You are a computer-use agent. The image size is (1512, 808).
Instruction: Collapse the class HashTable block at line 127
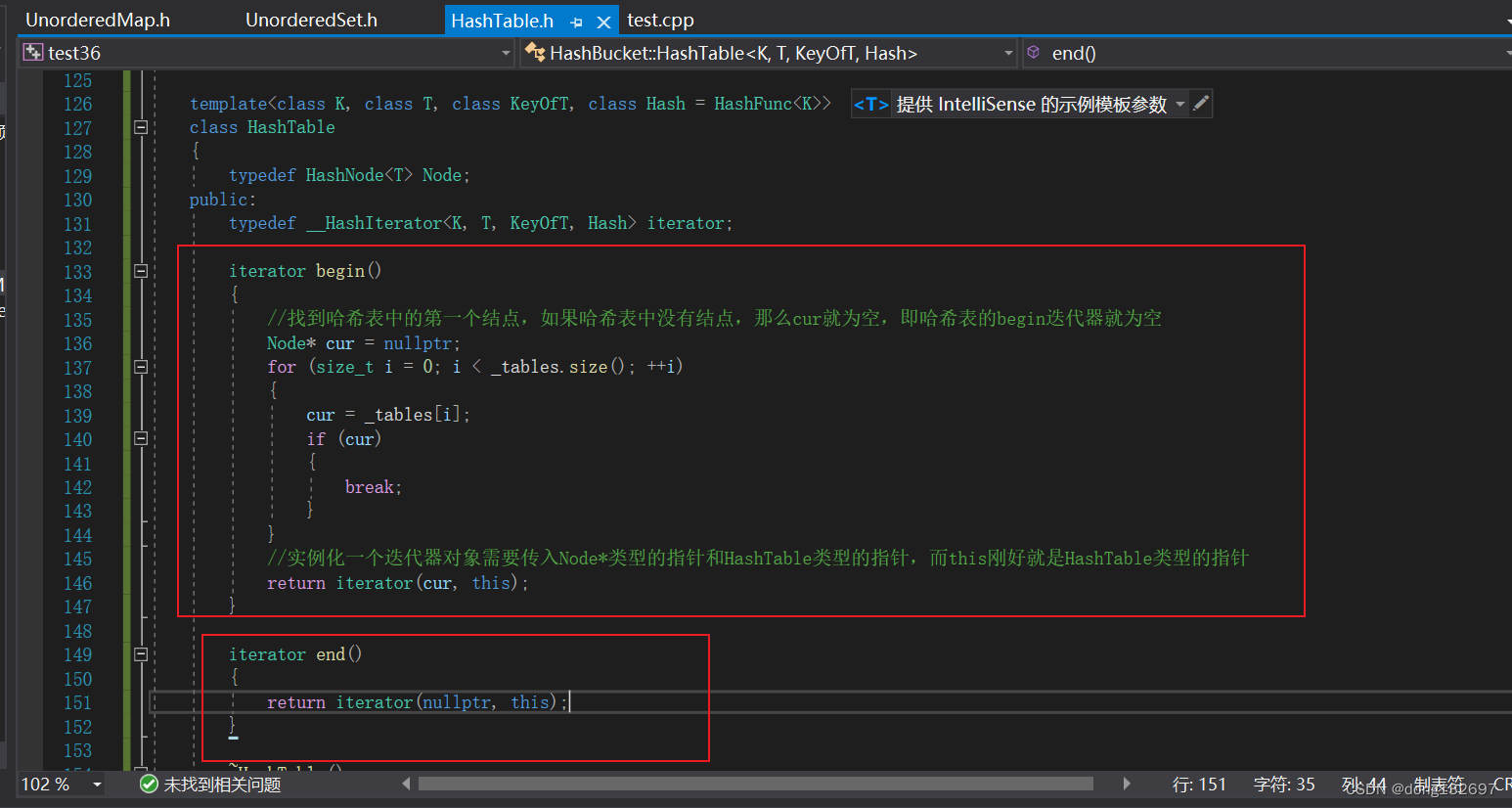(141, 127)
